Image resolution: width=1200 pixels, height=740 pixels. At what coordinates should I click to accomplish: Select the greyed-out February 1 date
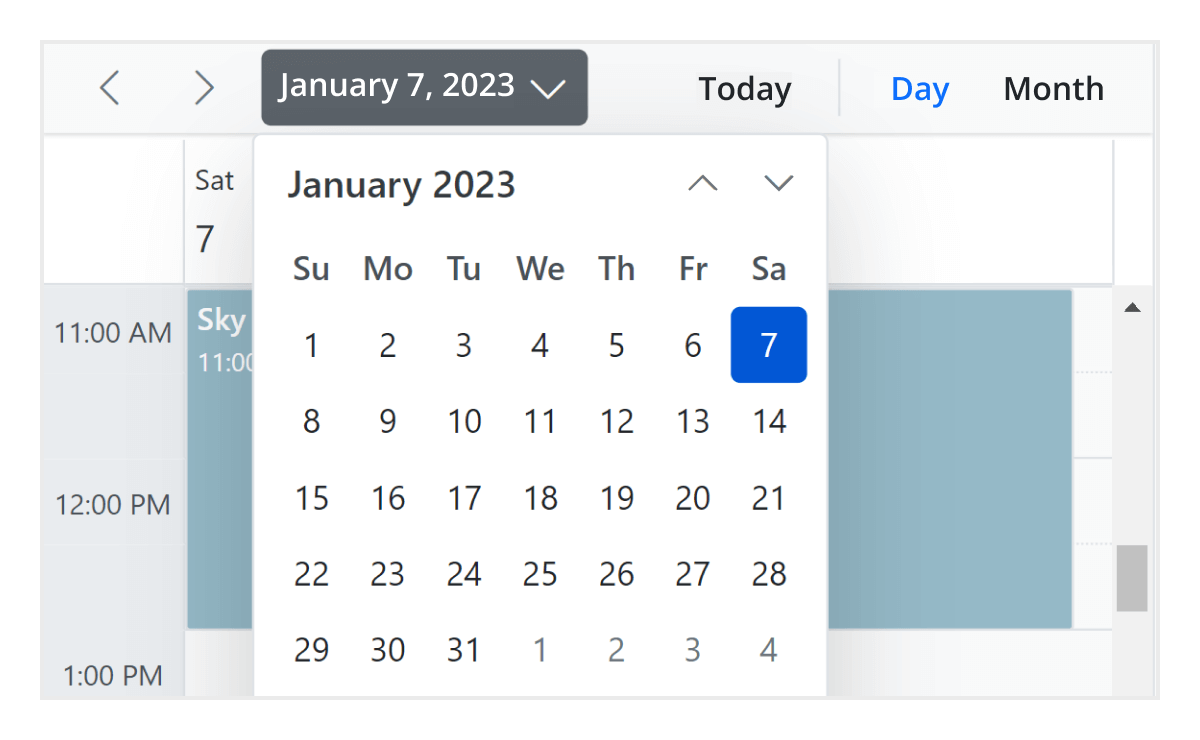(540, 649)
